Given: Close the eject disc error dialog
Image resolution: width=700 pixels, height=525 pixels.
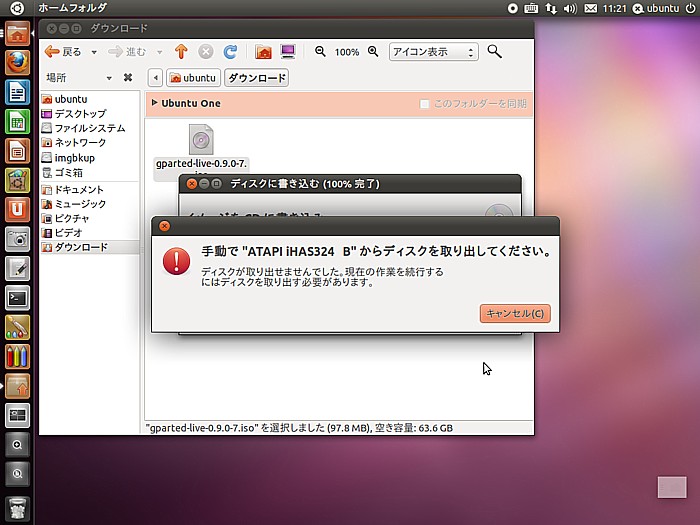Looking at the screenshot, I should [164, 226].
